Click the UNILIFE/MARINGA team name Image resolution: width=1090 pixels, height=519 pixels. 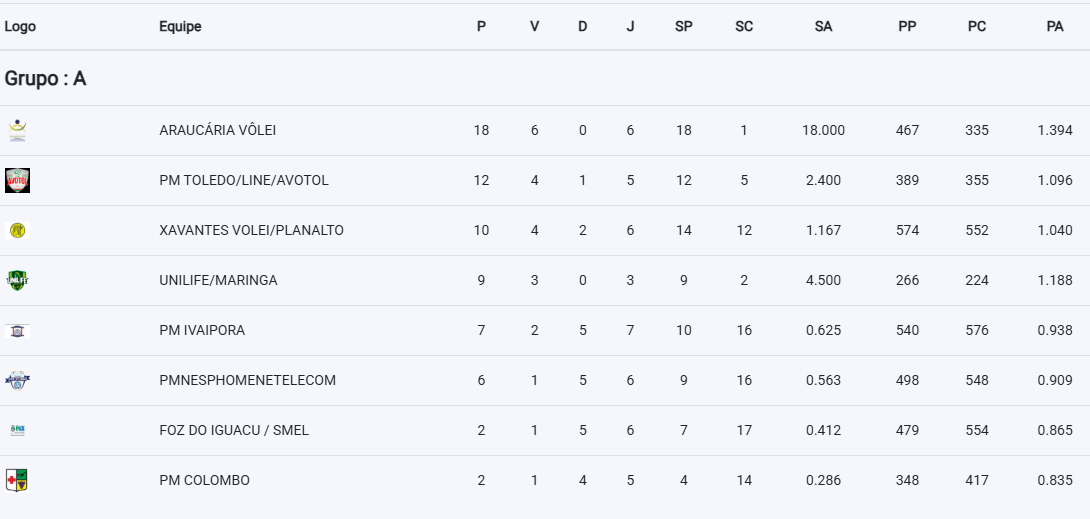(218, 281)
